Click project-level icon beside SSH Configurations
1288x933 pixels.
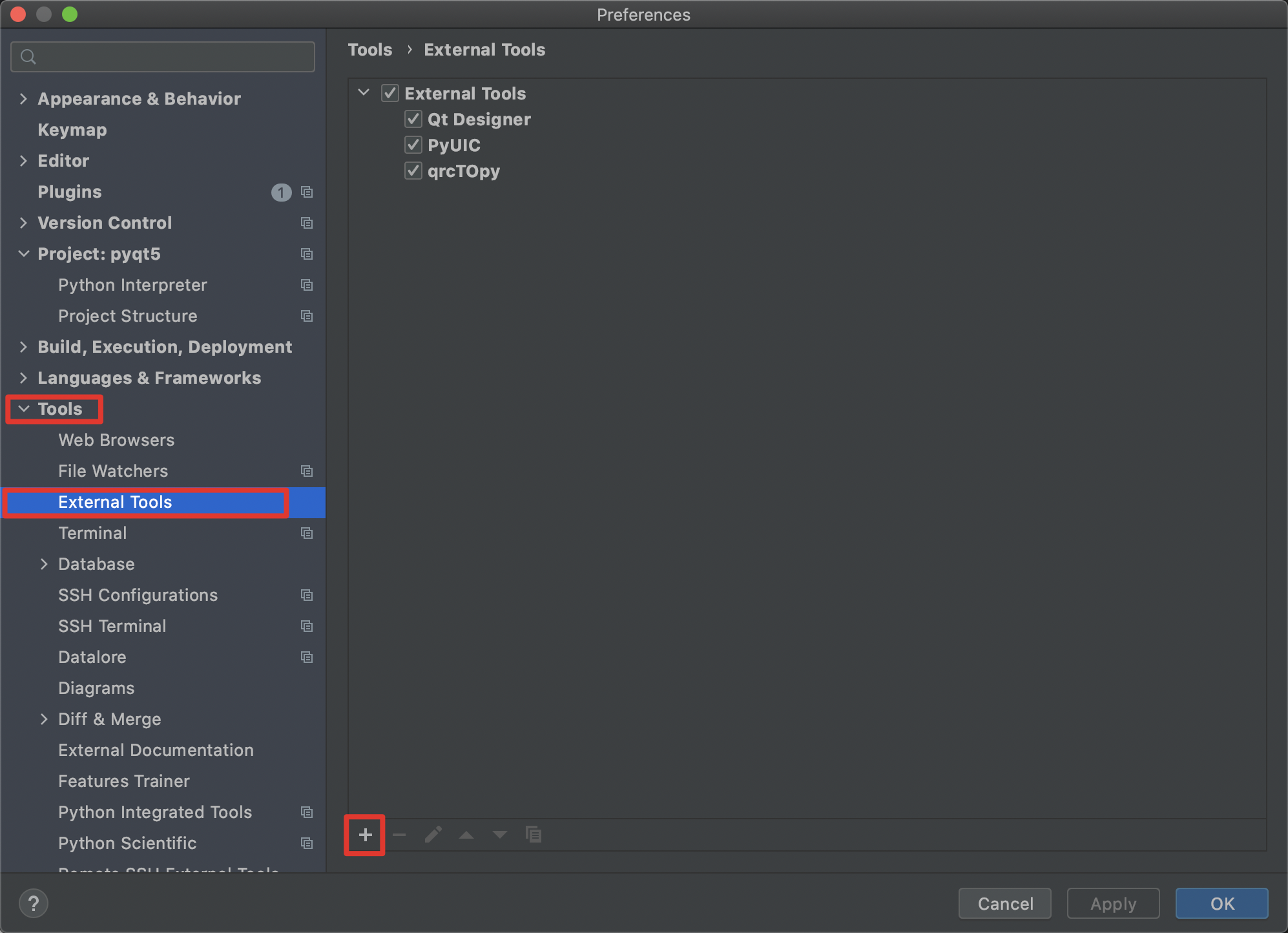tap(307, 595)
